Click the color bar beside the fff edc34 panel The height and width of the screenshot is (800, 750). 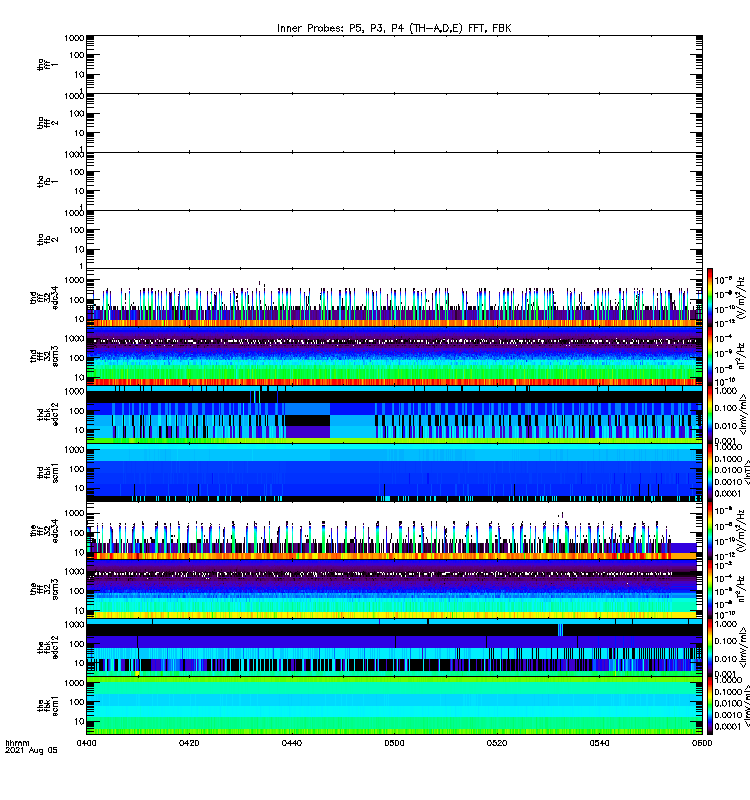(710, 531)
